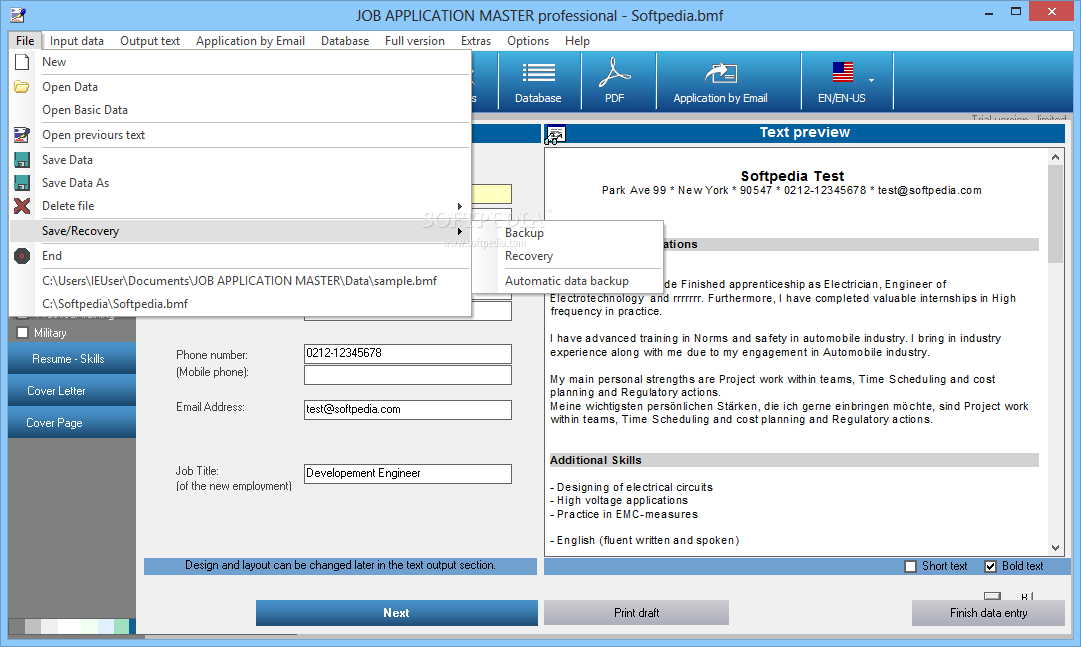
Task: Expand the Delete file submenu arrow
Action: pyautogui.click(x=459, y=206)
